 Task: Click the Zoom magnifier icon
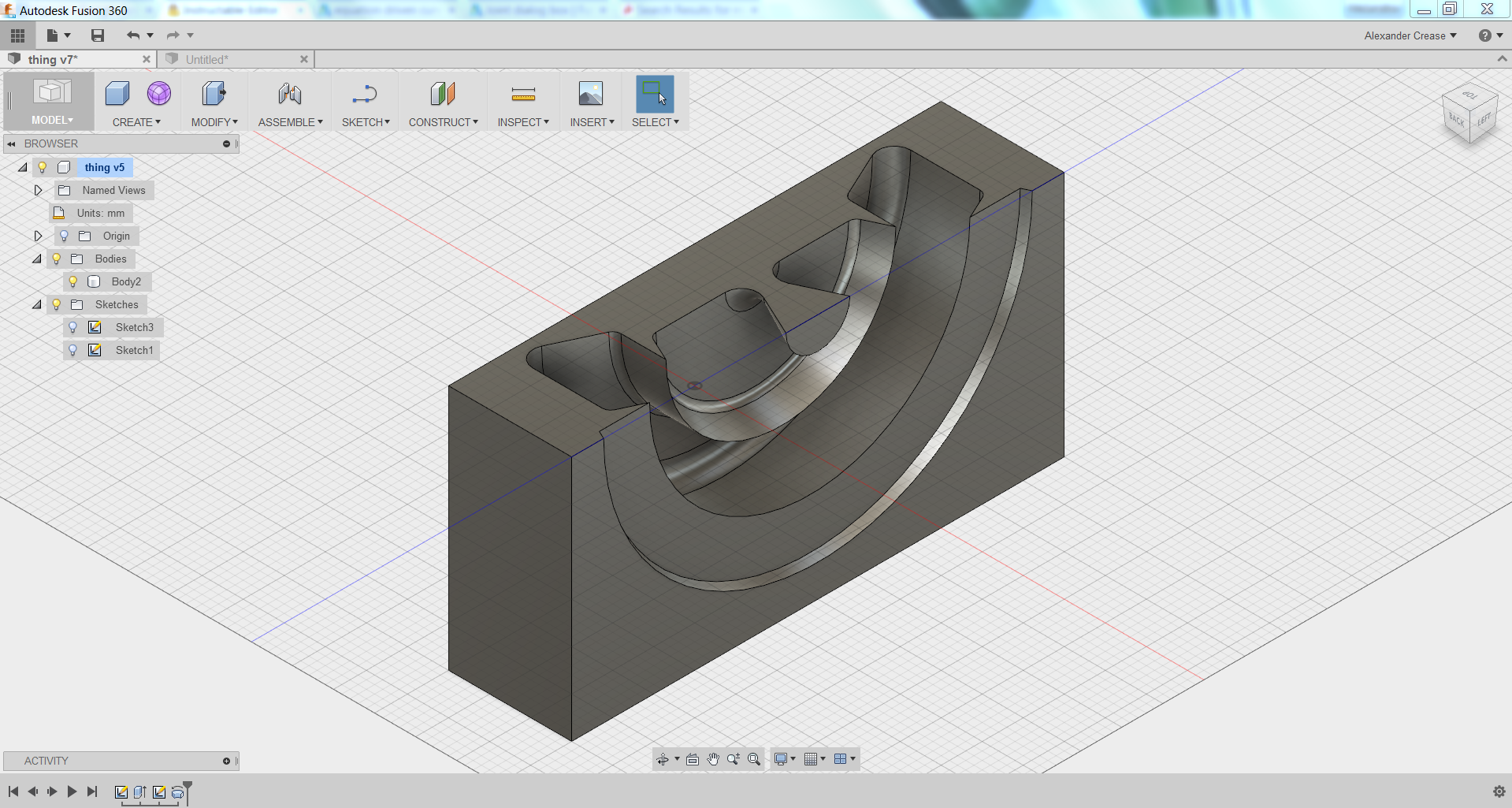(x=734, y=759)
